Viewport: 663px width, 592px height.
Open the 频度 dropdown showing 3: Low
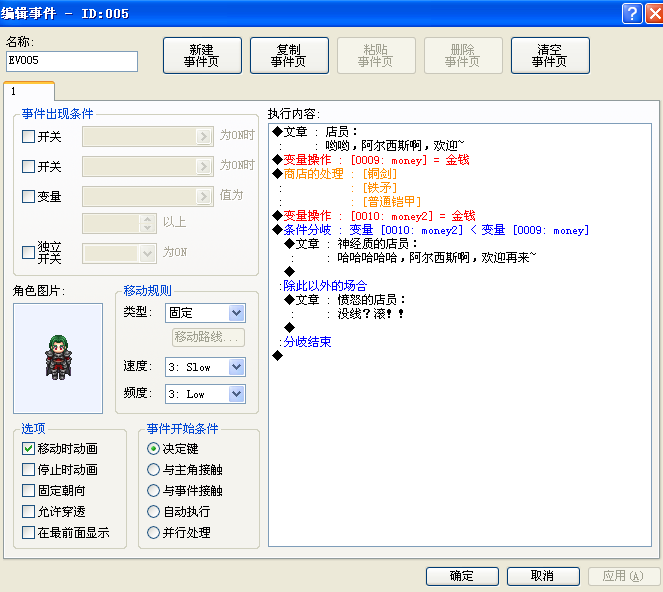point(236,394)
